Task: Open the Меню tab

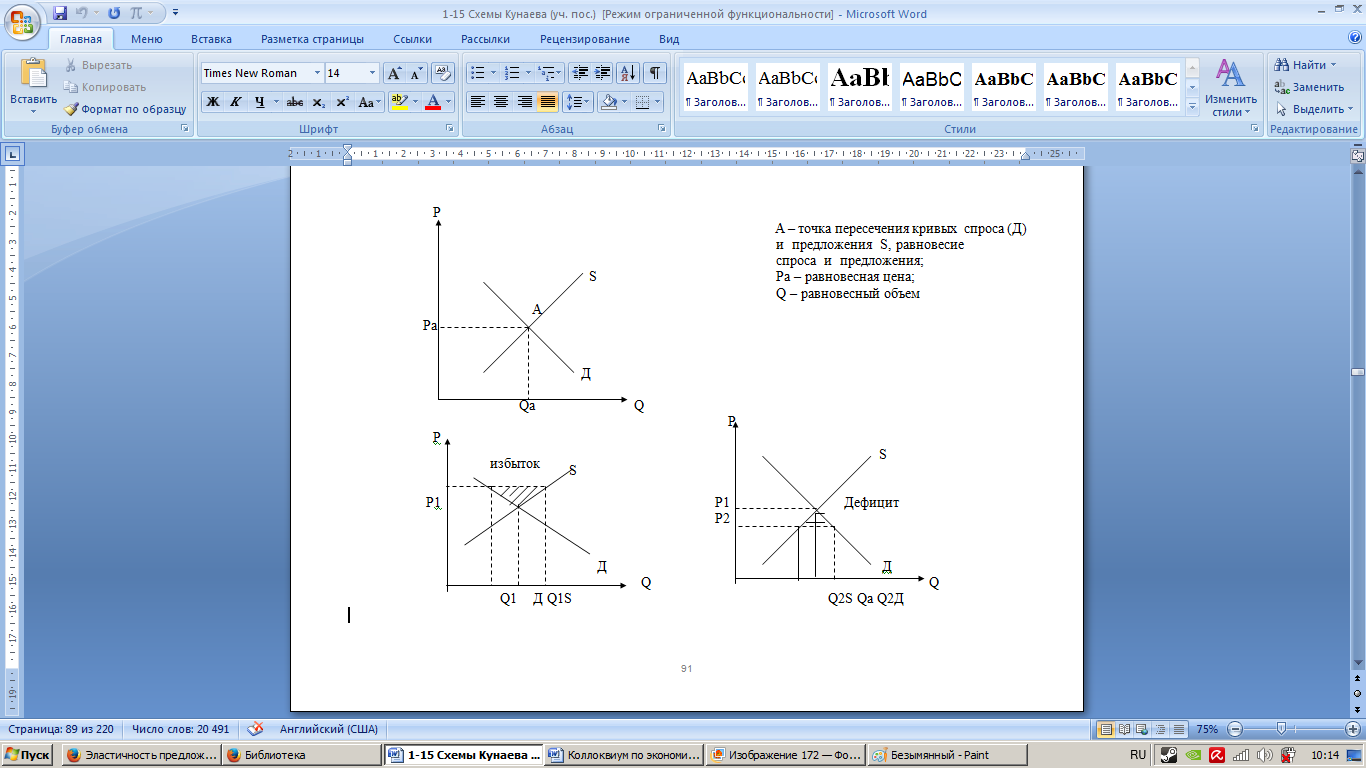Action: [146, 39]
